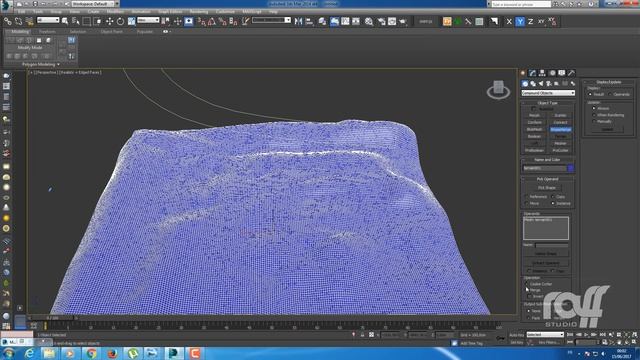Click the Play Animation button
Image resolution: width=640 pixels, height=360 pixels.
(x=586, y=335)
